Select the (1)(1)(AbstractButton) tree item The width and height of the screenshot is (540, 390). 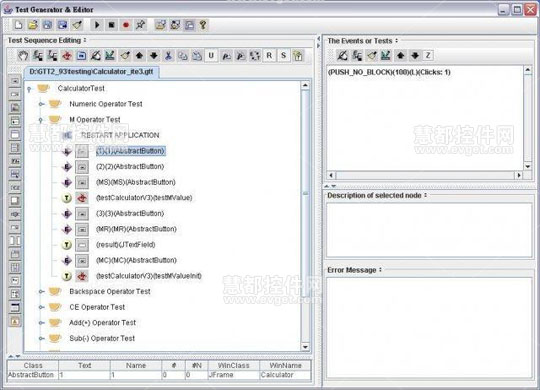[x=131, y=151]
